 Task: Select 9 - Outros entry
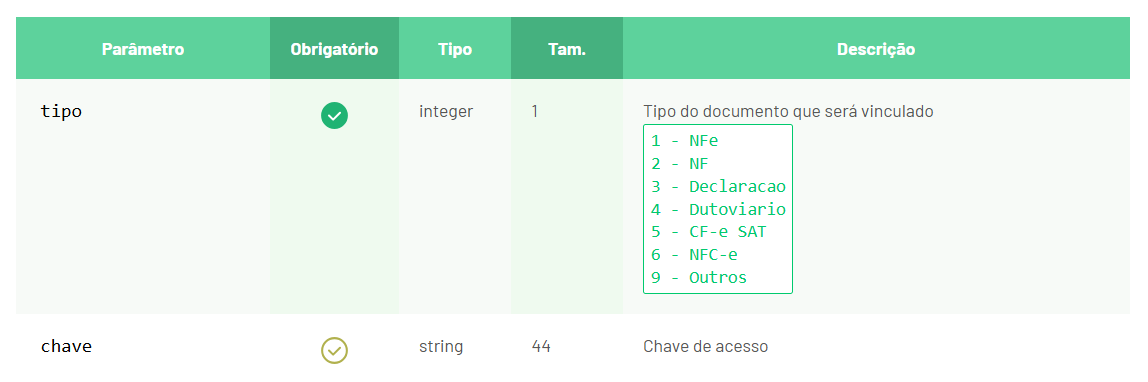click(698, 277)
